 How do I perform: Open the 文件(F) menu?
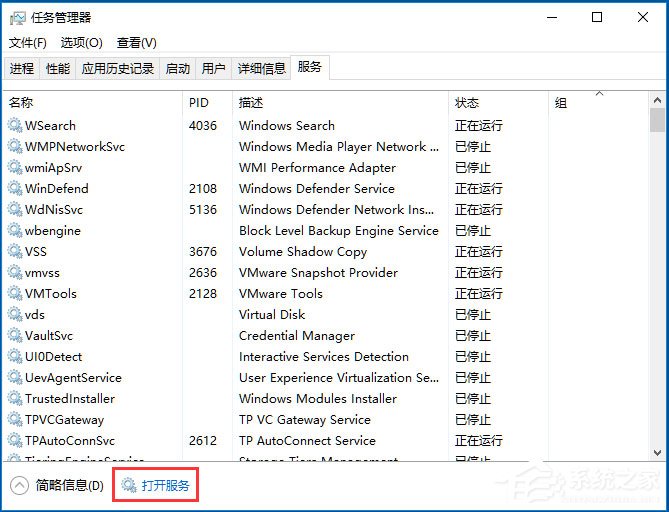pyautogui.click(x=28, y=43)
